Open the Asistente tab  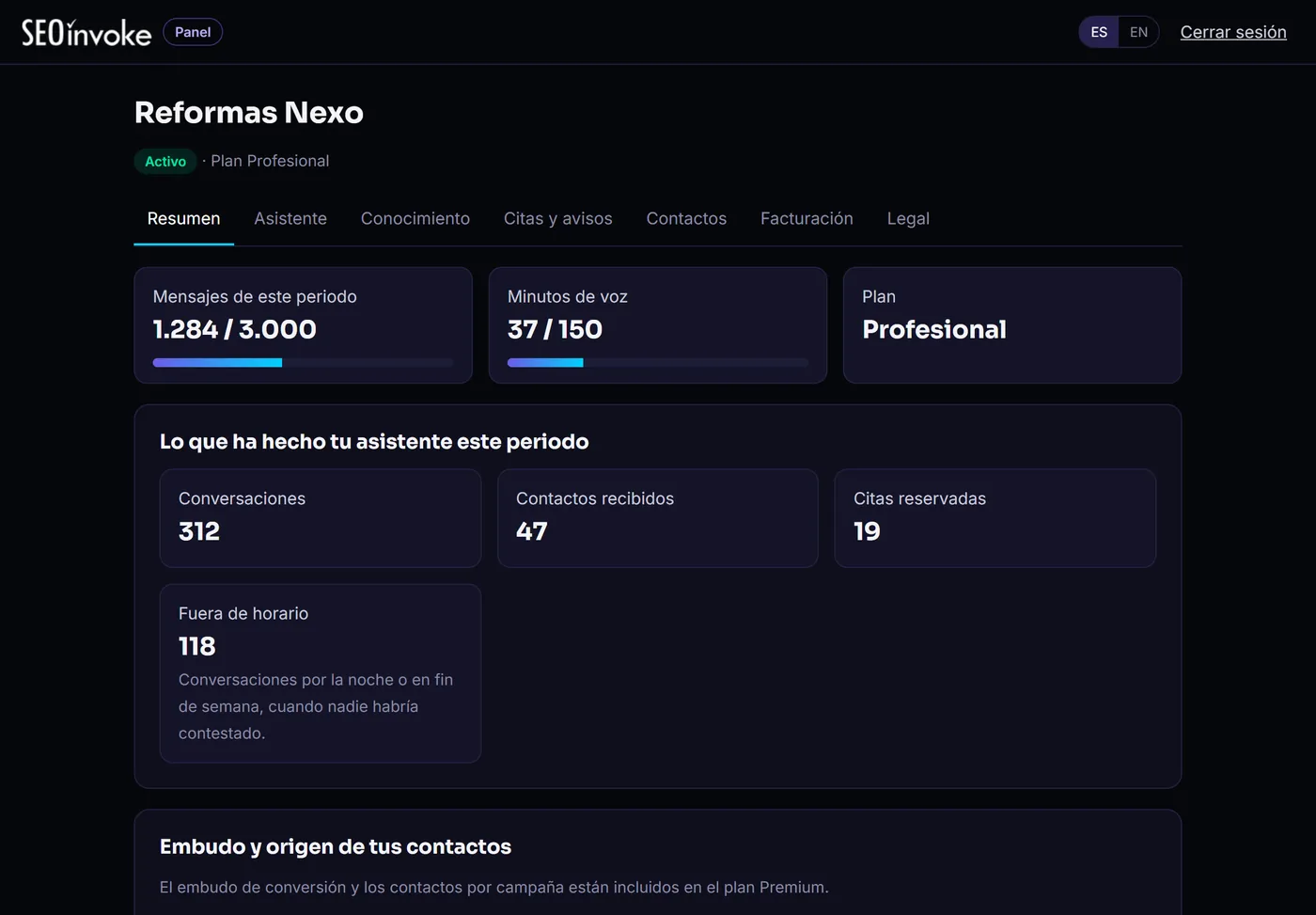click(x=290, y=218)
